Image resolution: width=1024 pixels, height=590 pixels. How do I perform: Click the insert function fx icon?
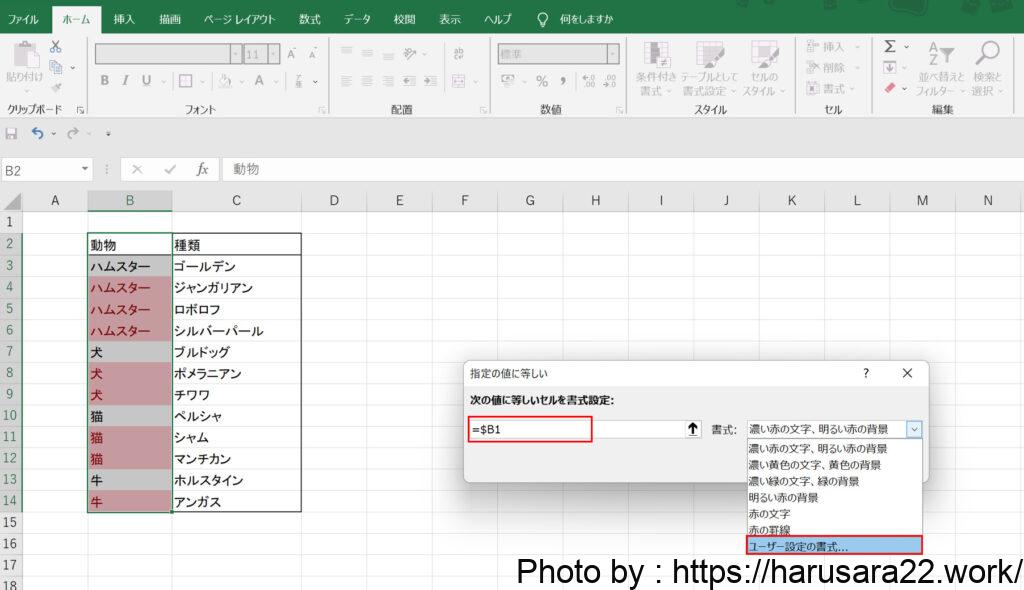[202, 170]
